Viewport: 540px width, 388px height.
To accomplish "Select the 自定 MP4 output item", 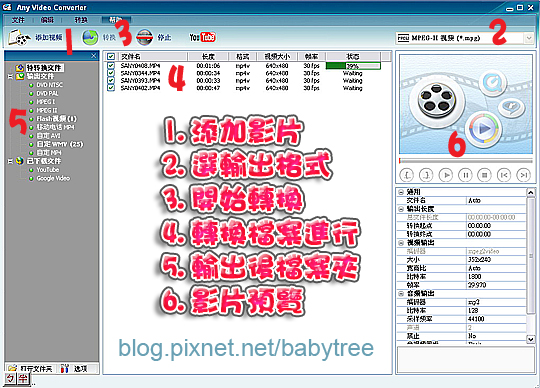I will (x=49, y=153).
